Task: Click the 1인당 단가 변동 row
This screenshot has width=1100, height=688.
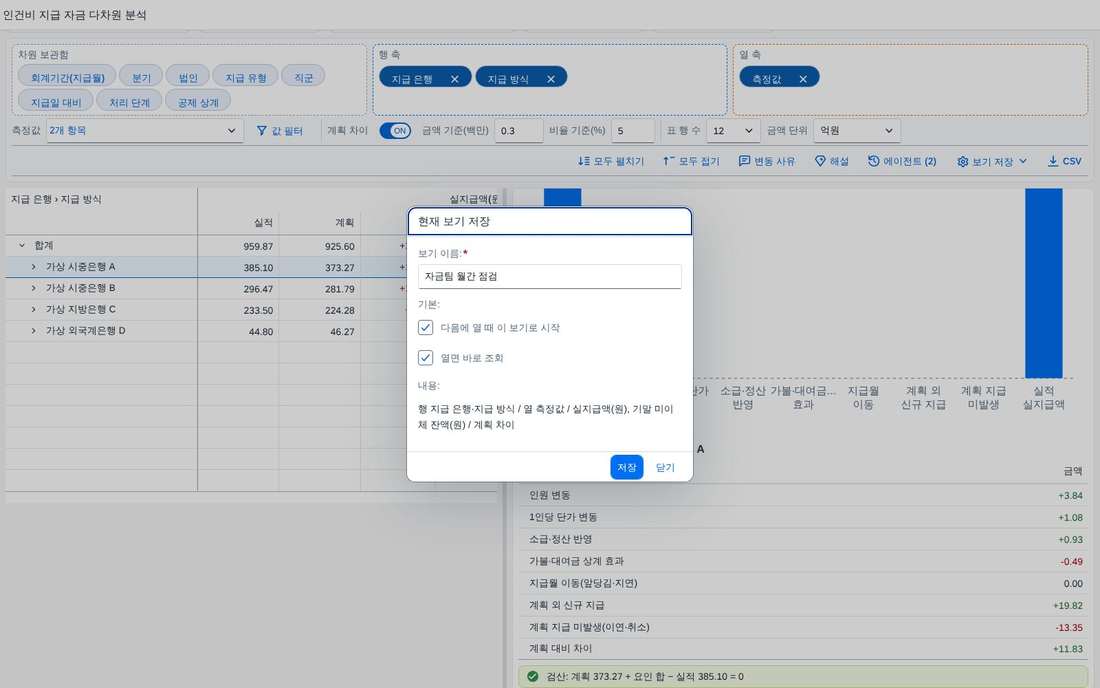Action: [x=805, y=517]
